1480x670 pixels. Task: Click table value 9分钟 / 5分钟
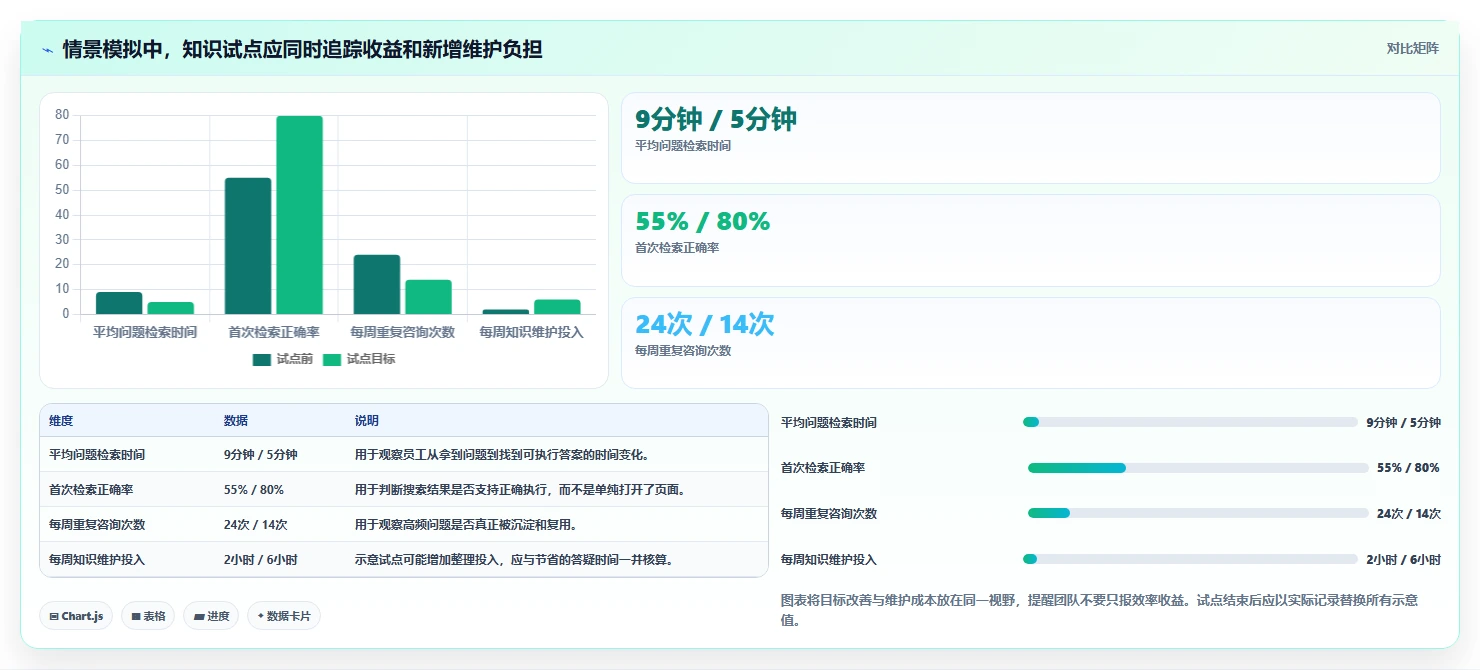coord(261,455)
